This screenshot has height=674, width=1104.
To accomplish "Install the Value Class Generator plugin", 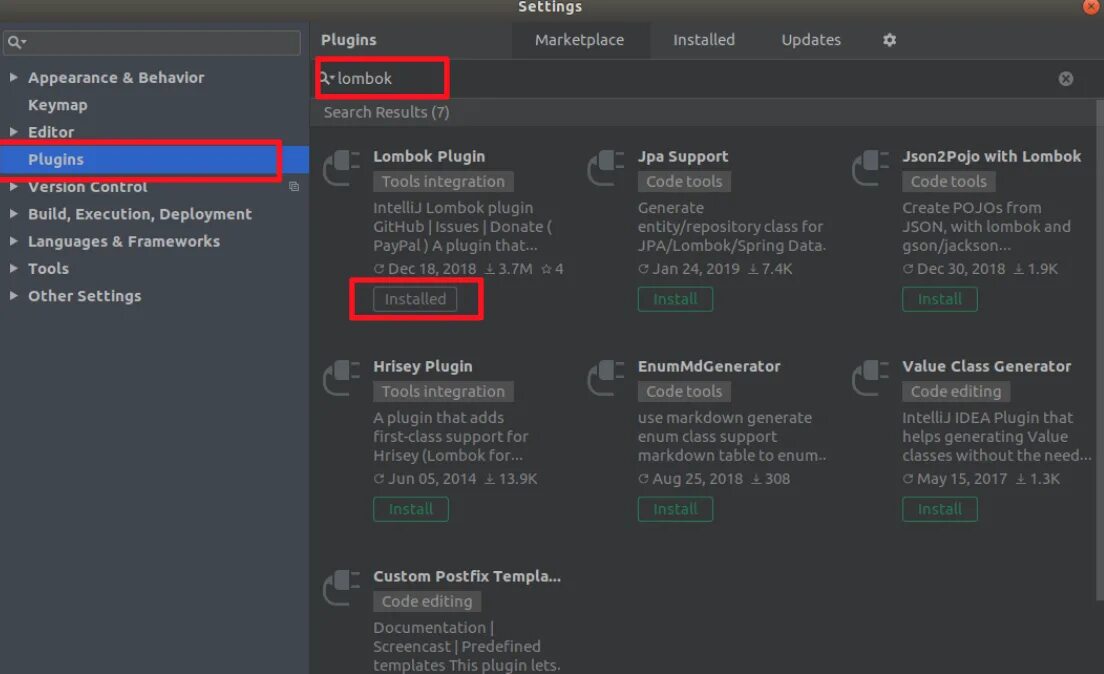I will click(940, 509).
